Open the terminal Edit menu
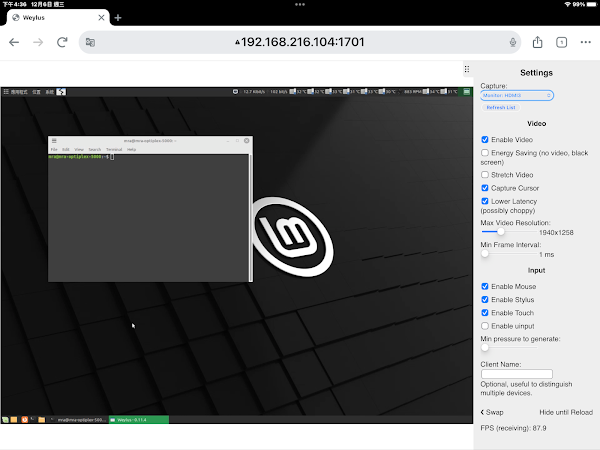600x450 pixels. pyautogui.click(x=66, y=150)
